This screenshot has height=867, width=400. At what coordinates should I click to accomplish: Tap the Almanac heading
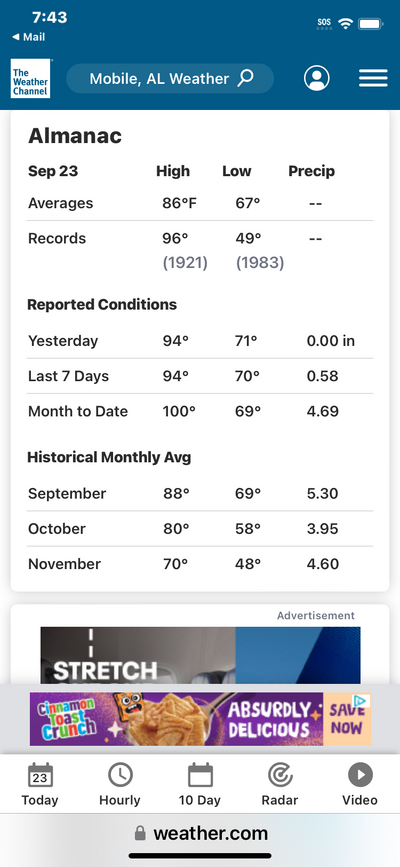tap(75, 135)
